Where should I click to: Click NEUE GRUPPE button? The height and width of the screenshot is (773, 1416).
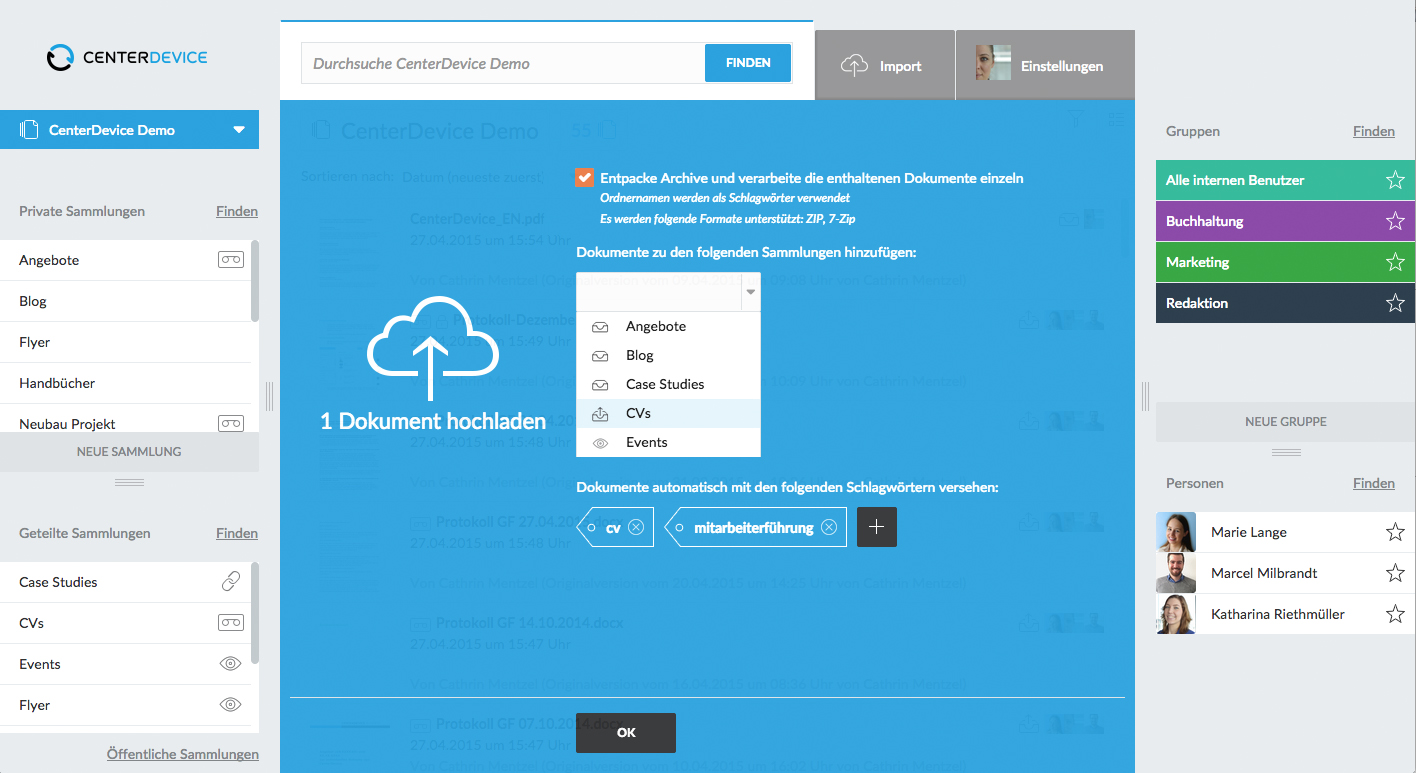1286,422
